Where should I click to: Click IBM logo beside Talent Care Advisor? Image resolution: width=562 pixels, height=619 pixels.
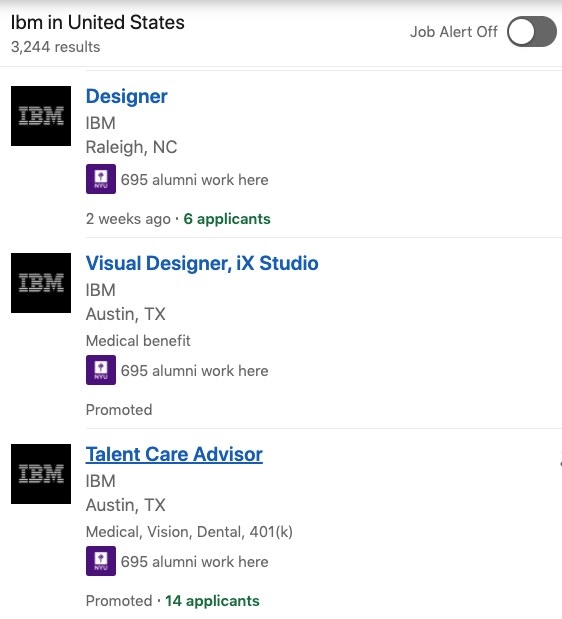41,474
